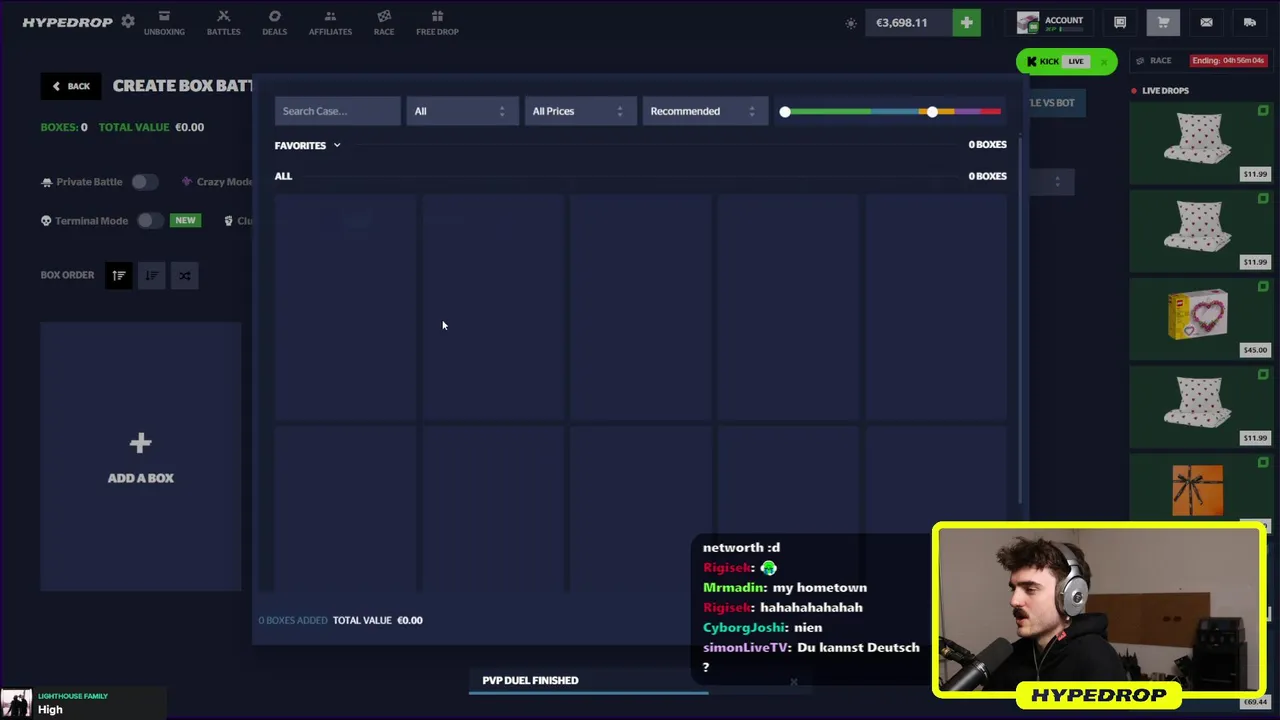Select shuffle box order icon
Image resolution: width=1280 pixels, height=720 pixels.
point(184,275)
